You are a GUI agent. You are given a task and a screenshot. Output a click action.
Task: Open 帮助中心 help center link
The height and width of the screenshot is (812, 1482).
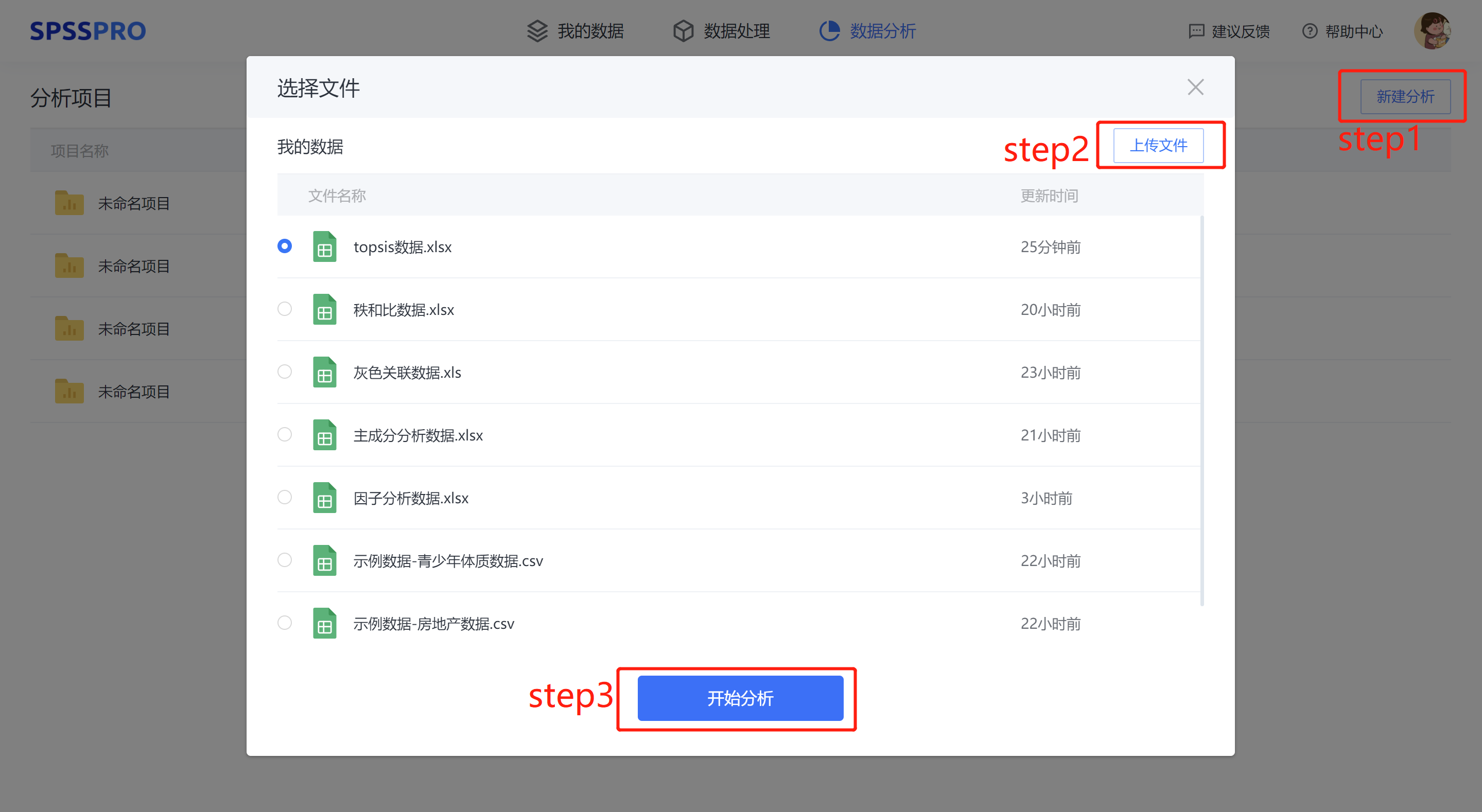[x=1342, y=31]
